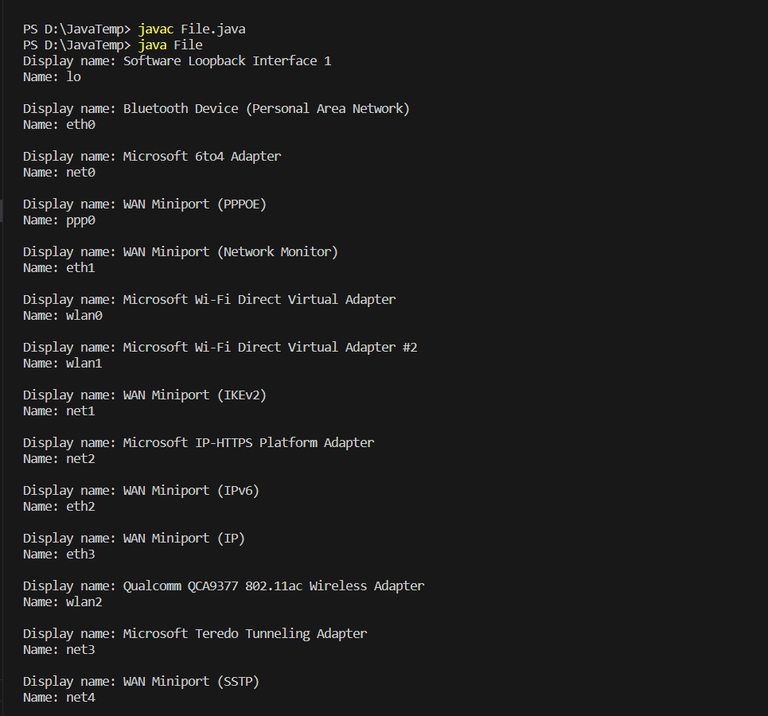Click the 'Name: ppp0' output line
768x716 pixels.
[x=59, y=220]
